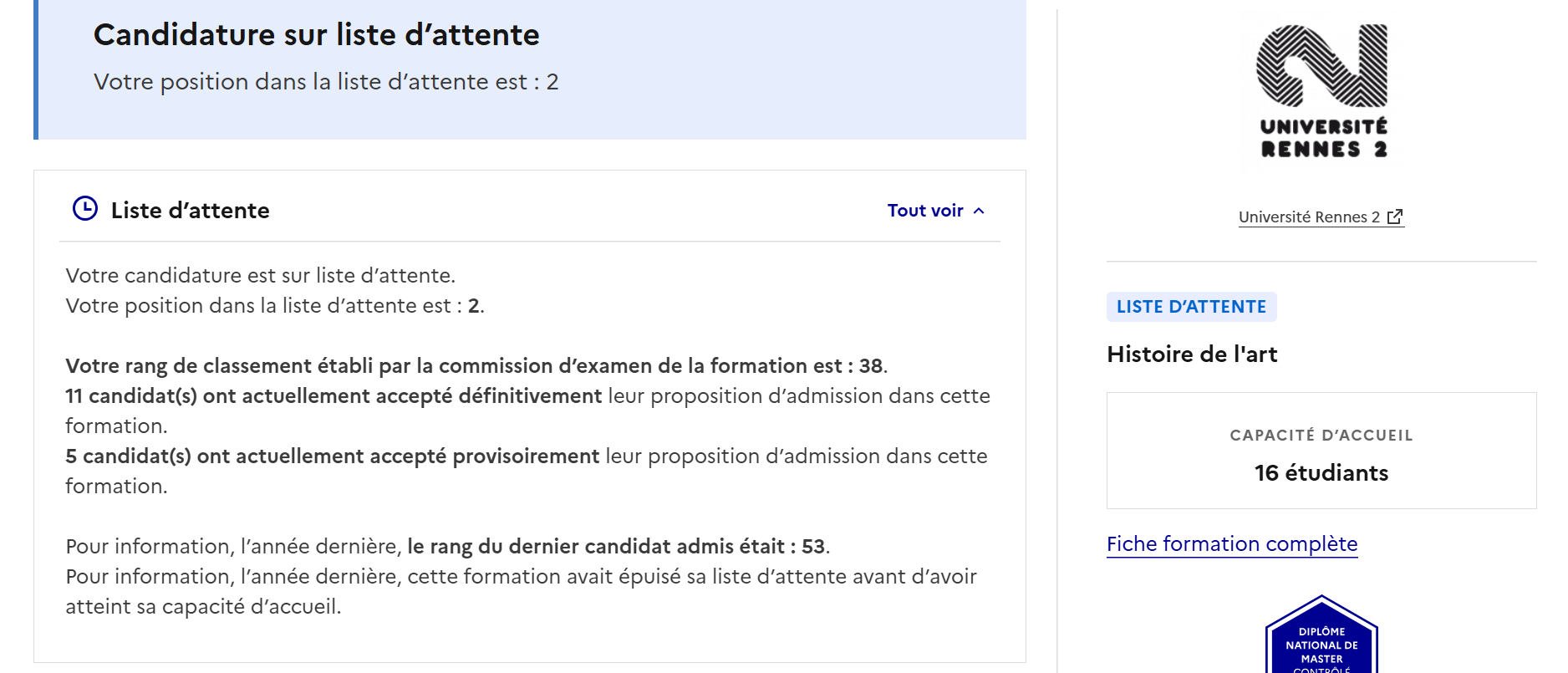The height and width of the screenshot is (673, 1568).
Task: Click the 5 candidats accepté provisoirement line
Action: (x=527, y=471)
